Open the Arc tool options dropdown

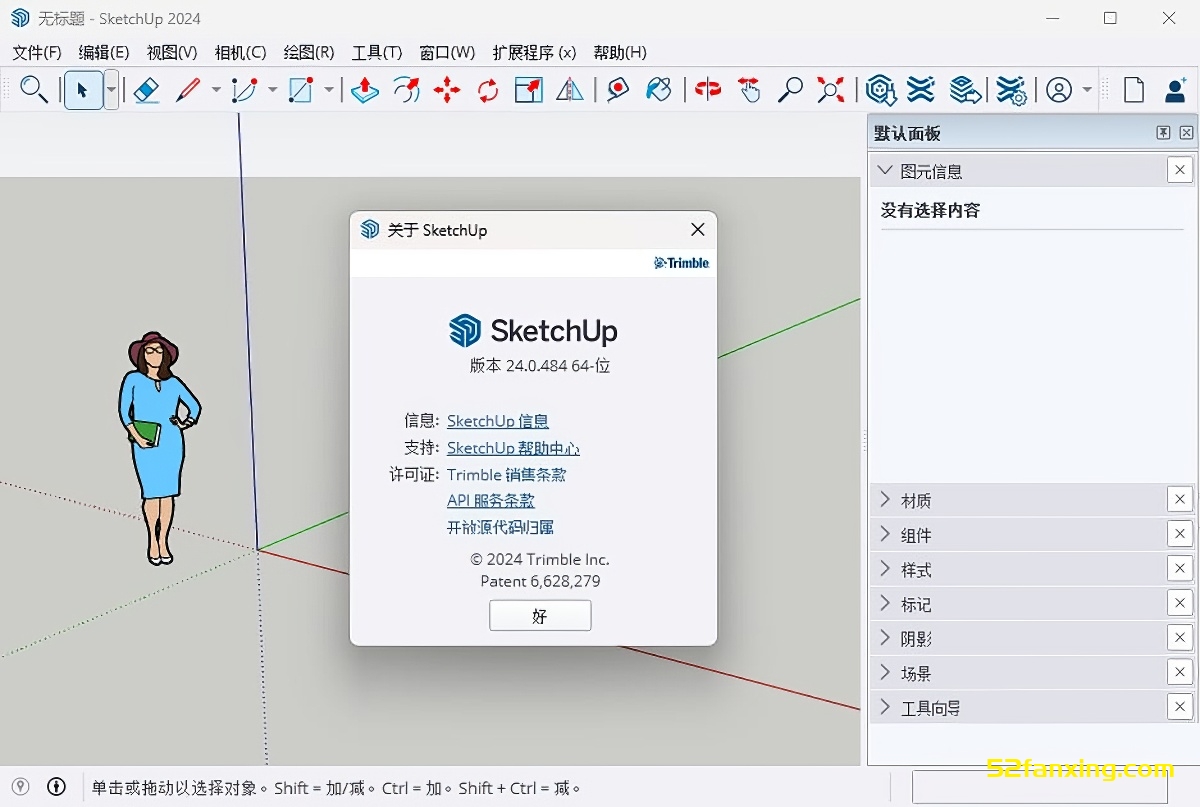272,90
